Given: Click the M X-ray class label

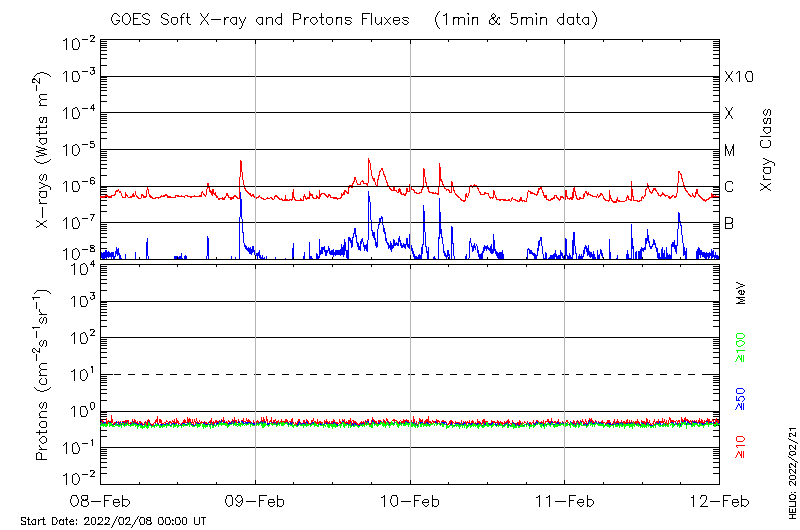Looking at the screenshot, I should [x=730, y=151].
